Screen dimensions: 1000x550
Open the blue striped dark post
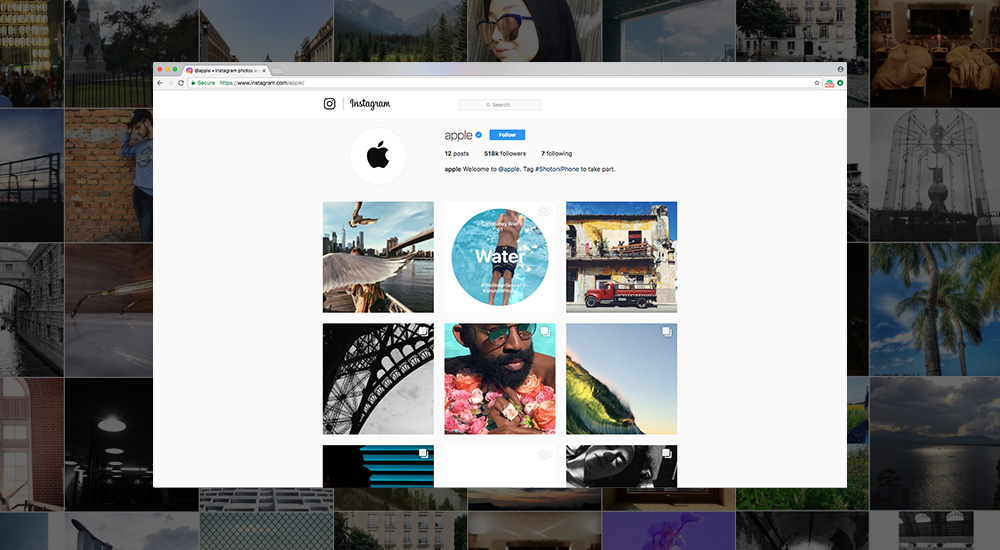click(x=378, y=466)
